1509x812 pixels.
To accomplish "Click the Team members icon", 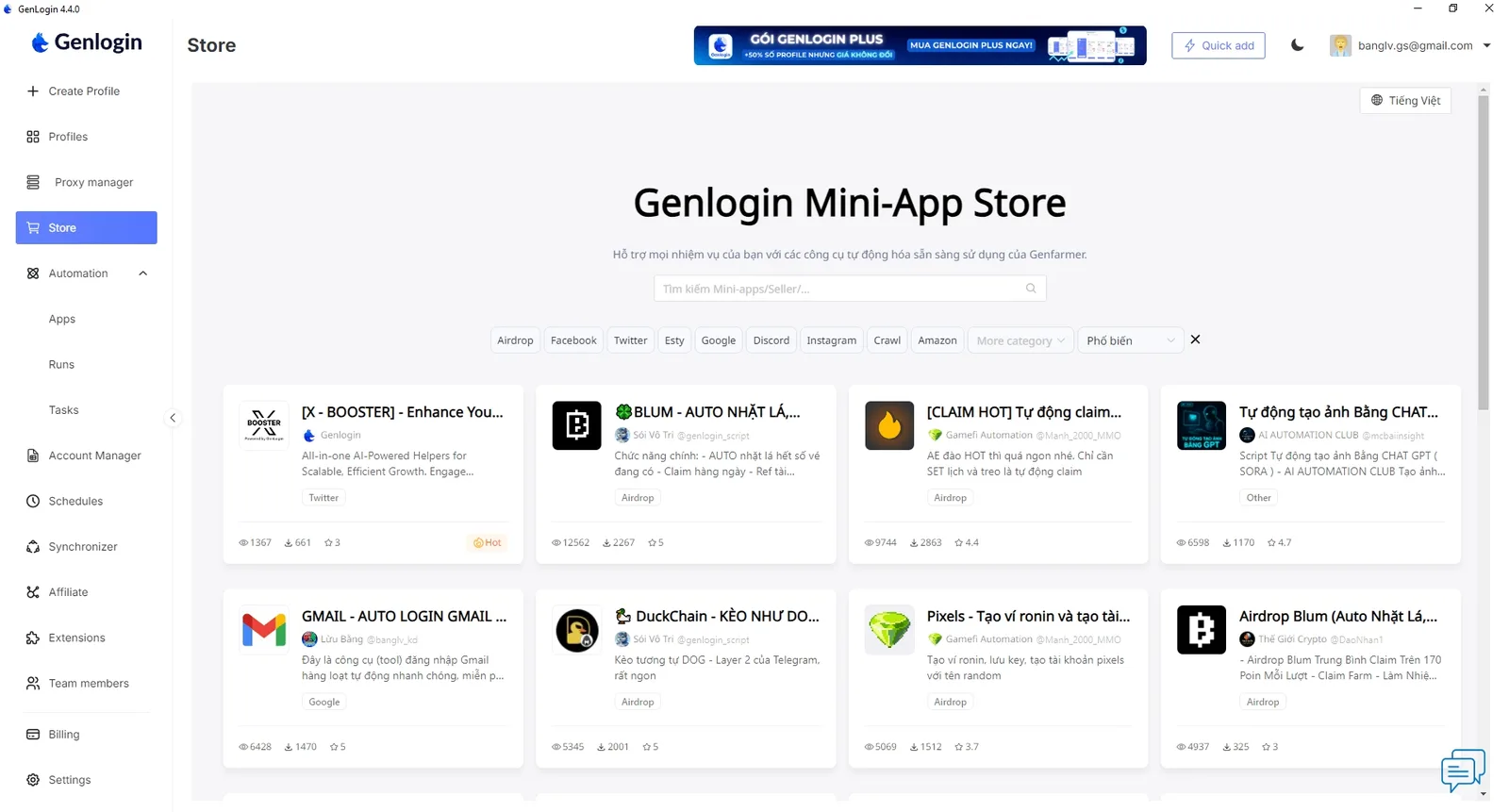I will click(x=33, y=684).
